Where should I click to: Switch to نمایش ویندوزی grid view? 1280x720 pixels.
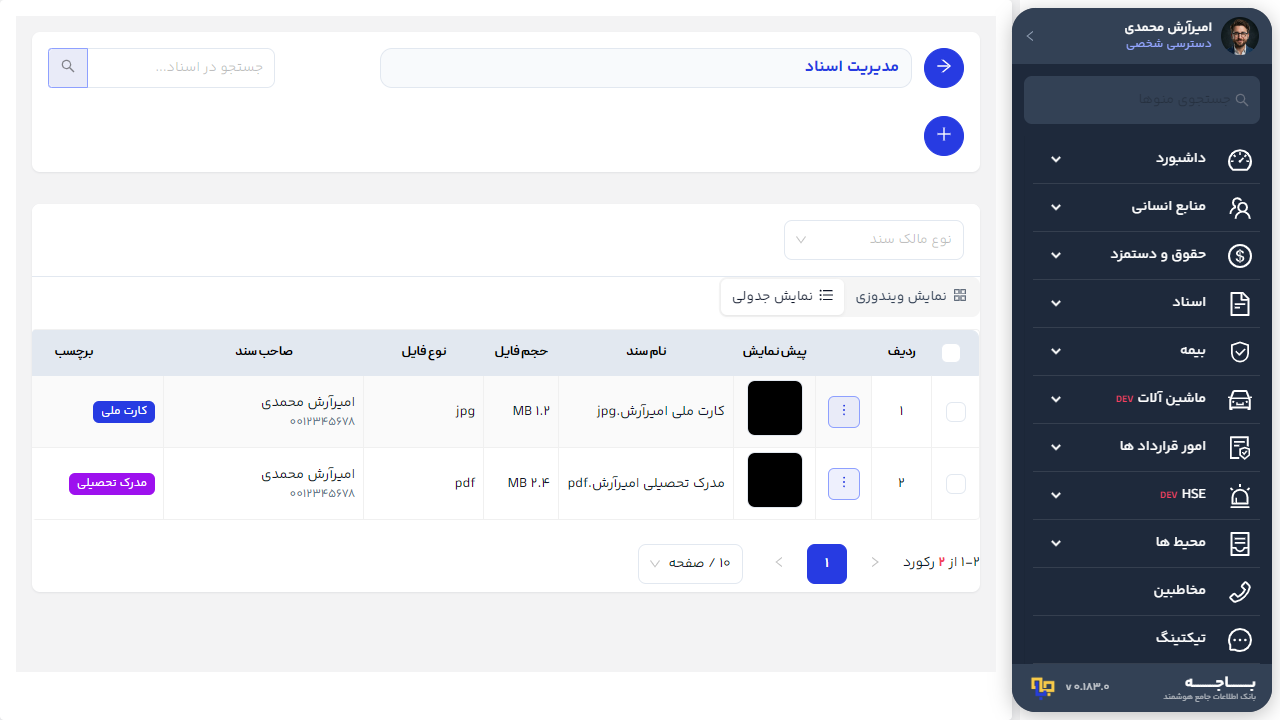[910, 296]
